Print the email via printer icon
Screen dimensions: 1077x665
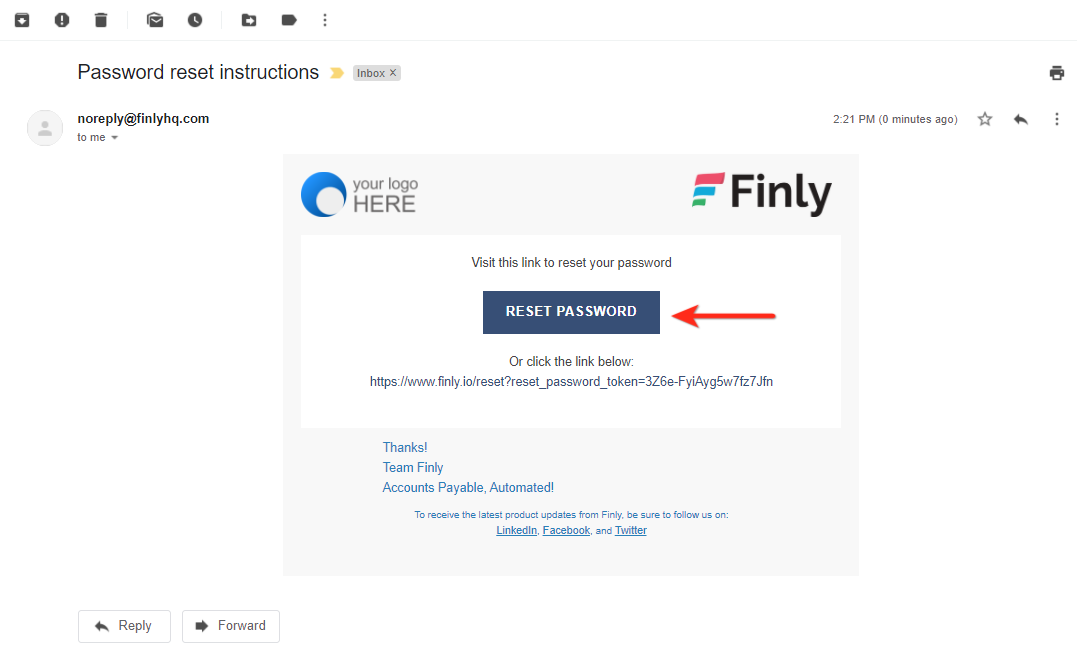1056,72
